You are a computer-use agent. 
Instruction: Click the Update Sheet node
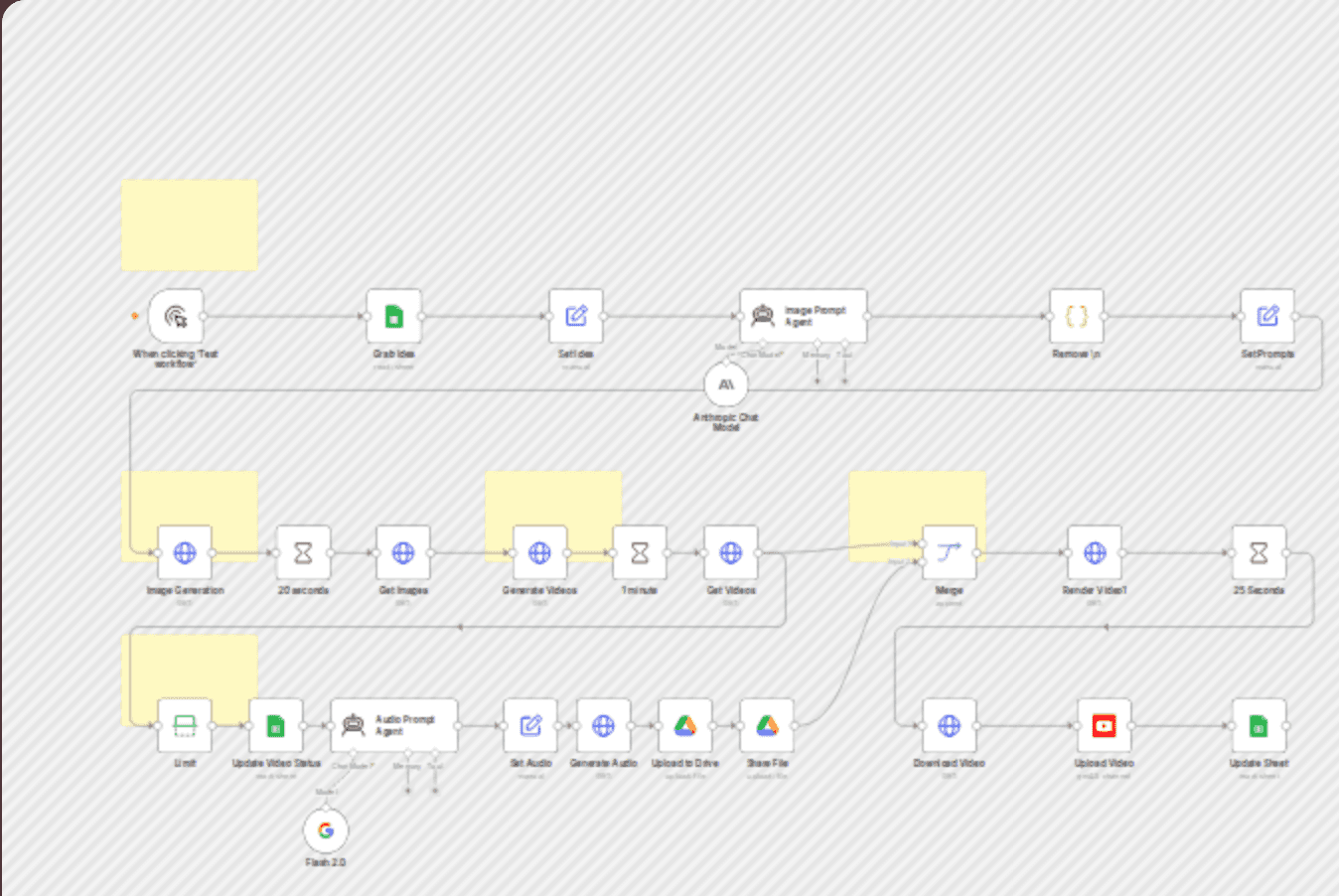(x=1259, y=725)
